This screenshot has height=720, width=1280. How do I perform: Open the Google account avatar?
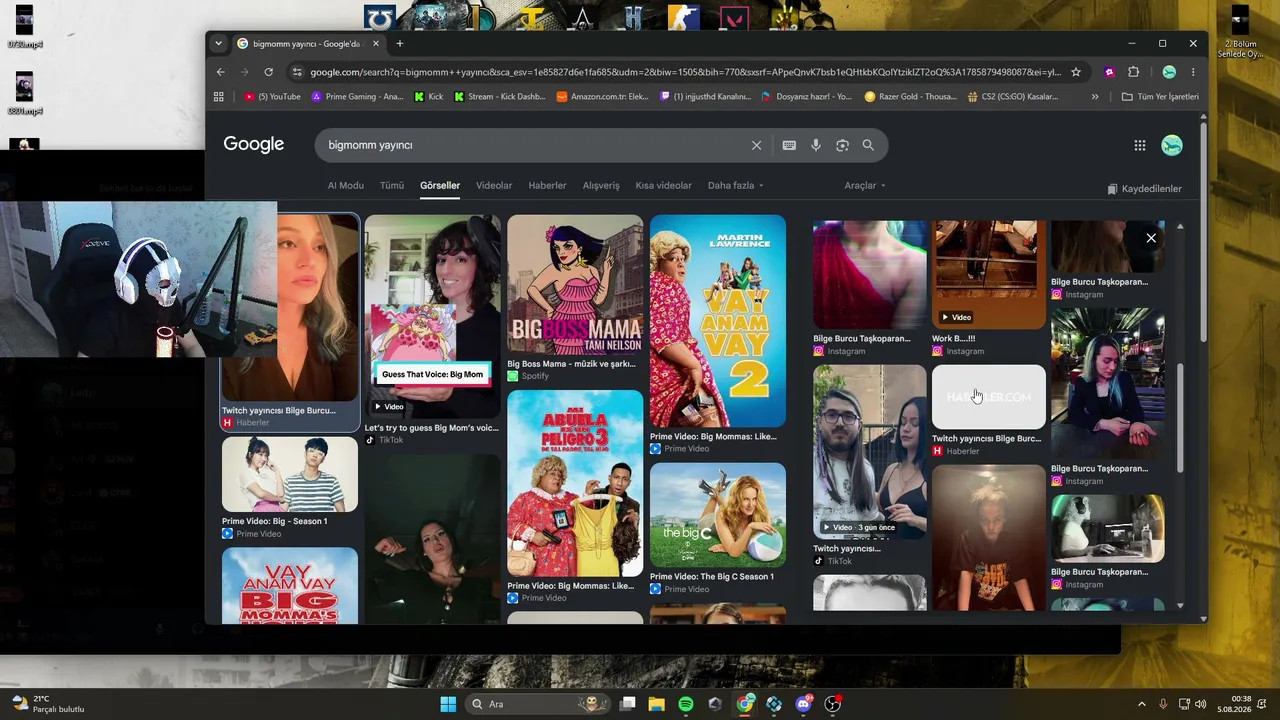[x=1172, y=145]
